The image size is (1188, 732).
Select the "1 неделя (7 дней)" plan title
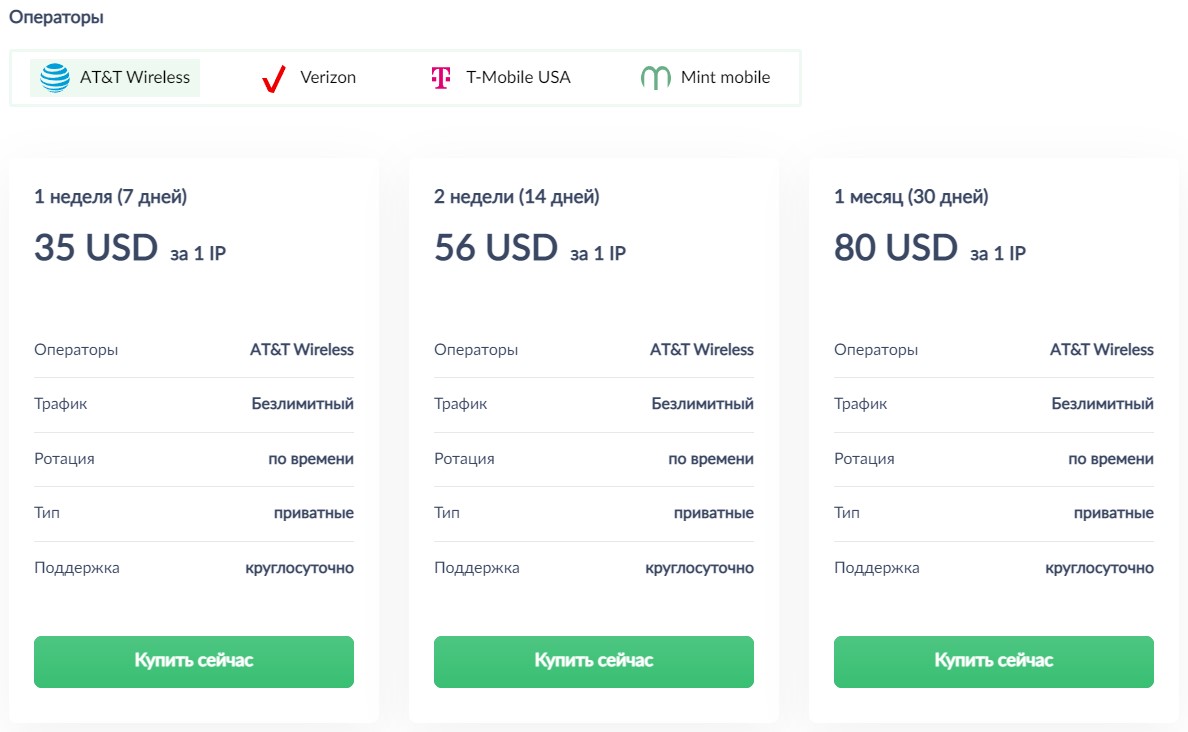click(111, 197)
